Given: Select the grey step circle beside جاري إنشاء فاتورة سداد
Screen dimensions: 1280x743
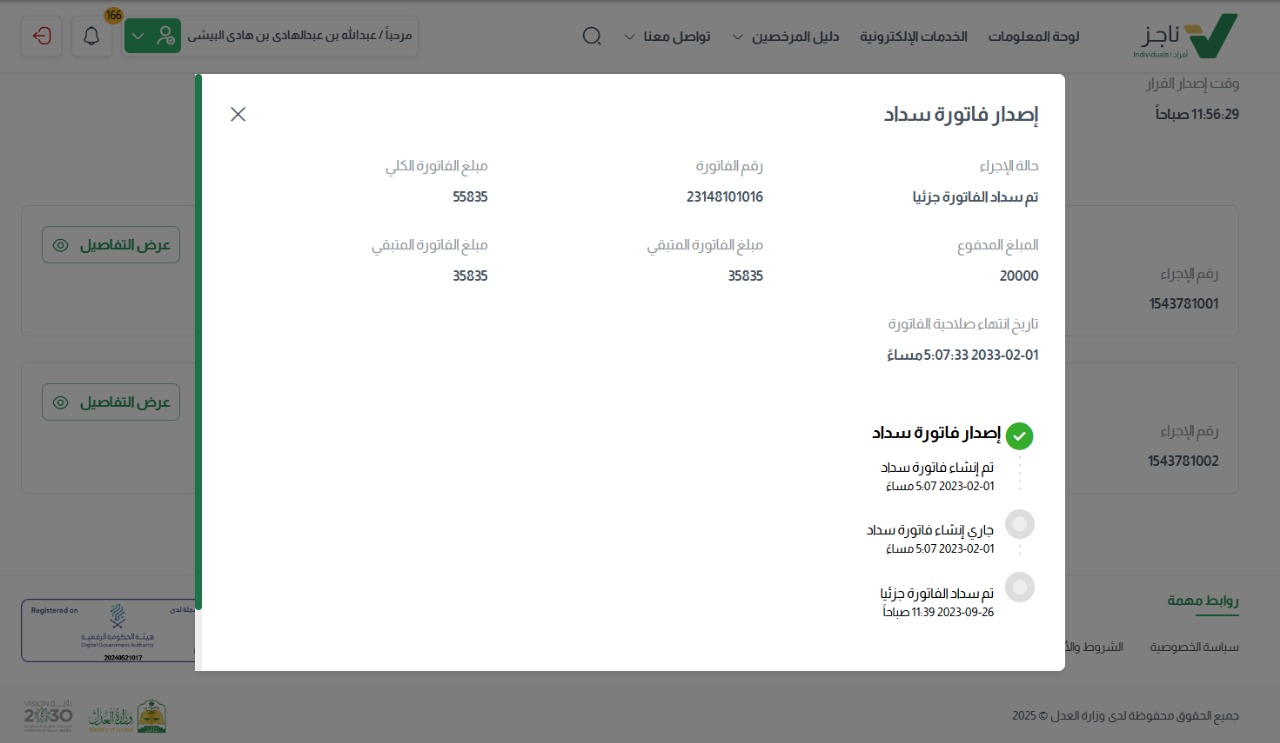Looking at the screenshot, I should tap(1019, 524).
